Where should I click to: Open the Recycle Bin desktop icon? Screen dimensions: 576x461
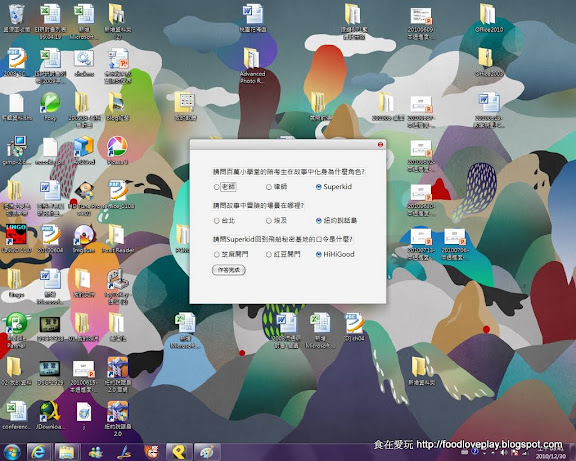pyautogui.click(x=16, y=18)
